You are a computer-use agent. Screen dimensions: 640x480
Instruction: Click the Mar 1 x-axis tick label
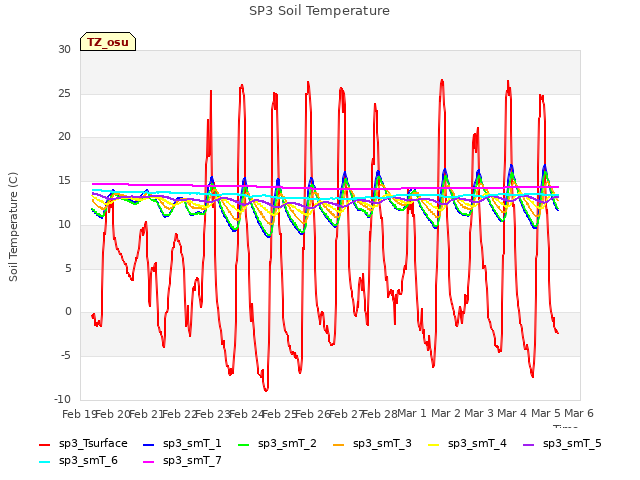(412, 413)
